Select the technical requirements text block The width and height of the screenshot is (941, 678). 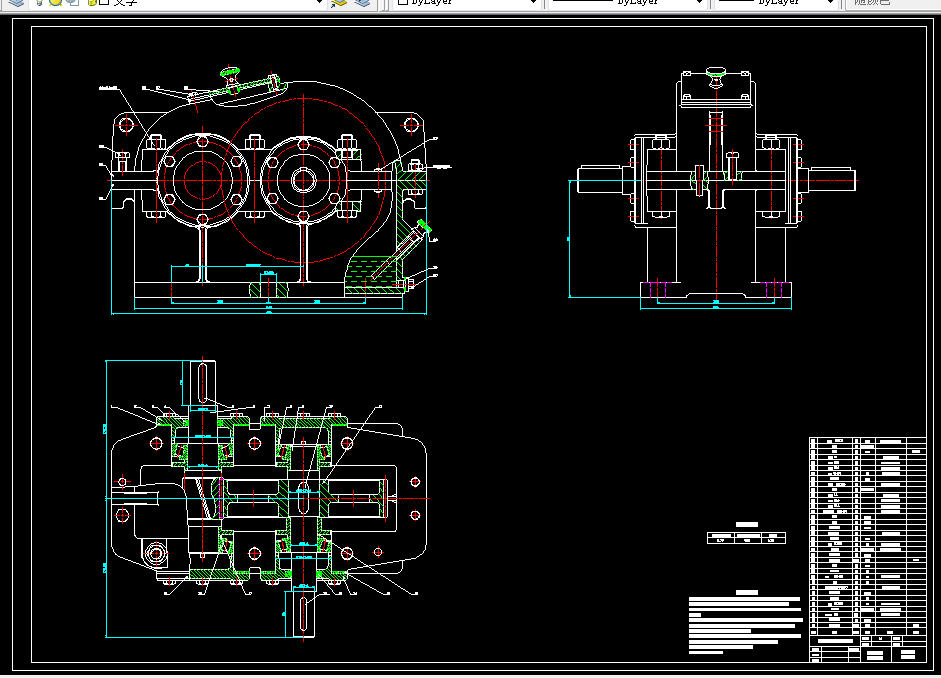click(x=745, y=624)
